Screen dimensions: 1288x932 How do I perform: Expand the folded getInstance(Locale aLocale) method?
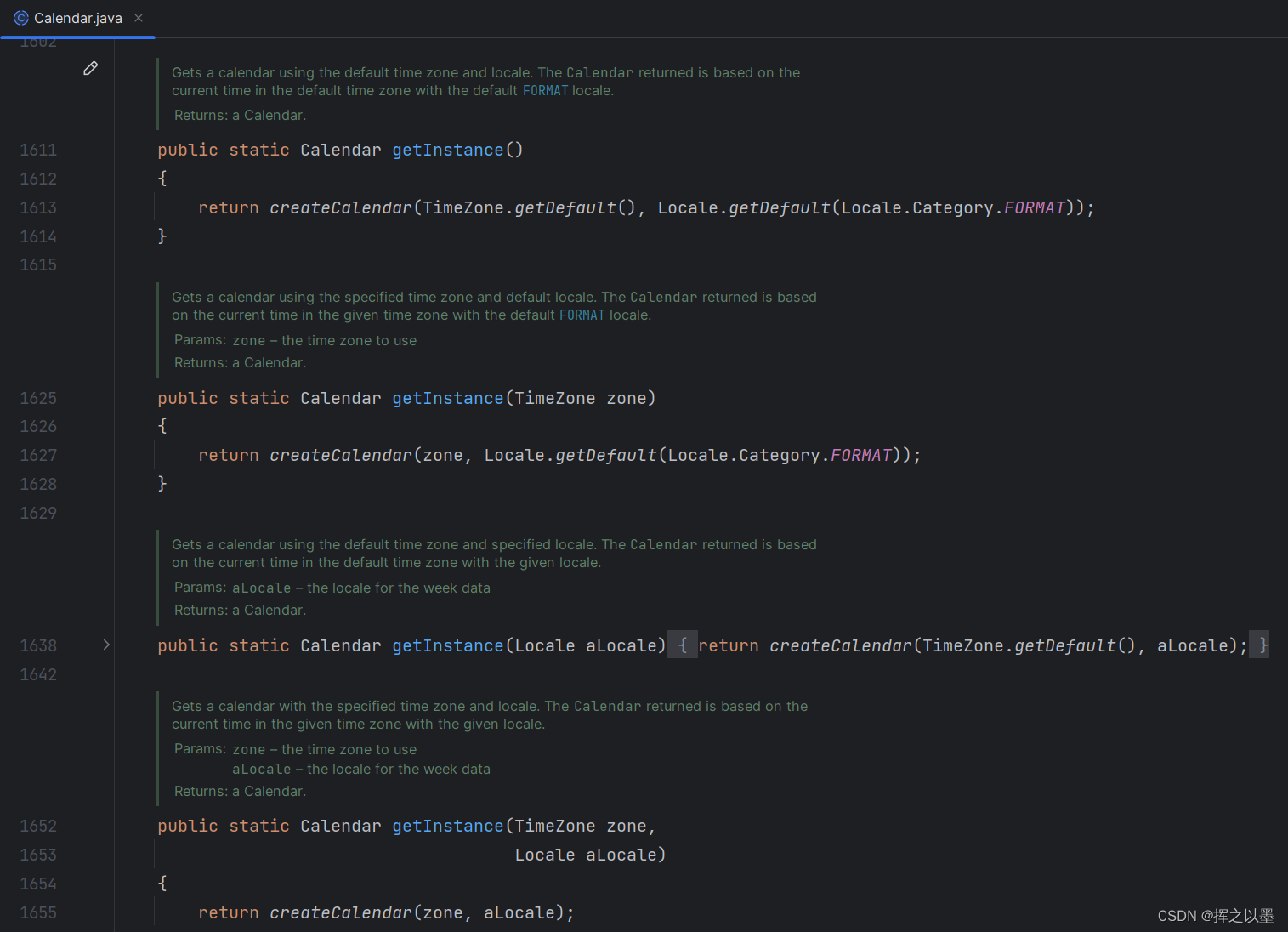106,645
